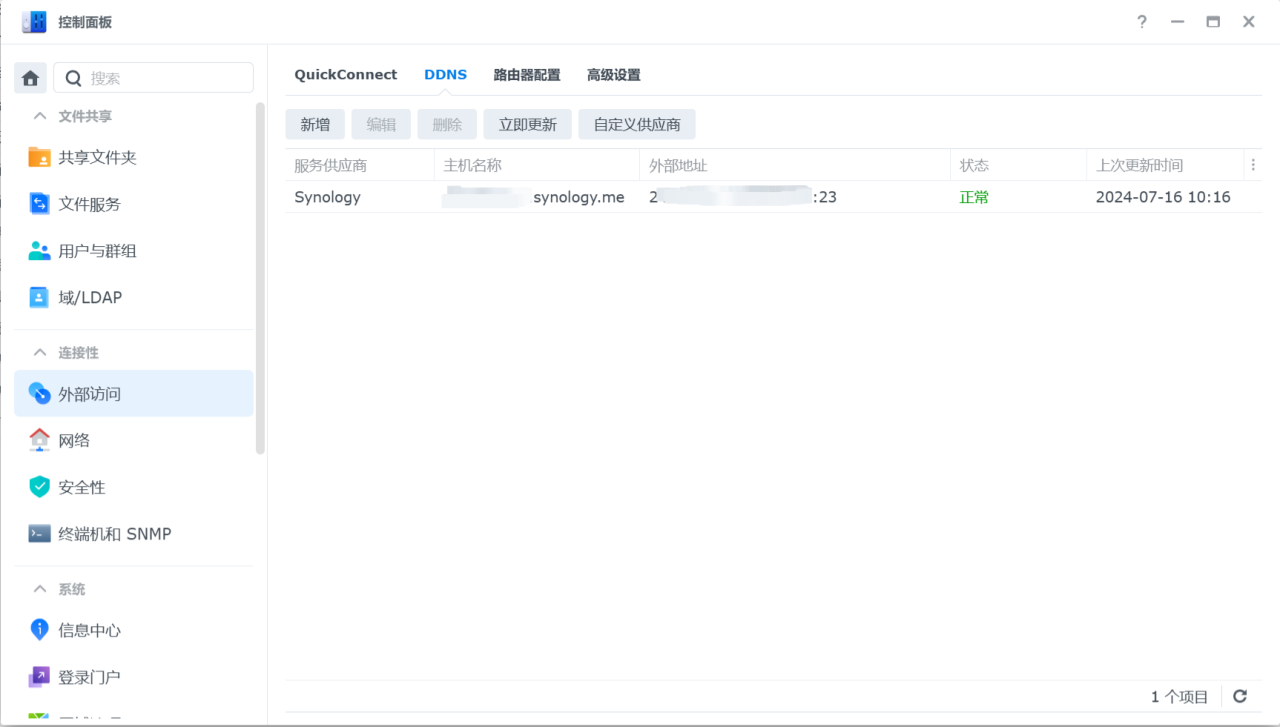The height and width of the screenshot is (727, 1280).
Task: Click the synology.me hostname cell
Action: click(535, 197)
